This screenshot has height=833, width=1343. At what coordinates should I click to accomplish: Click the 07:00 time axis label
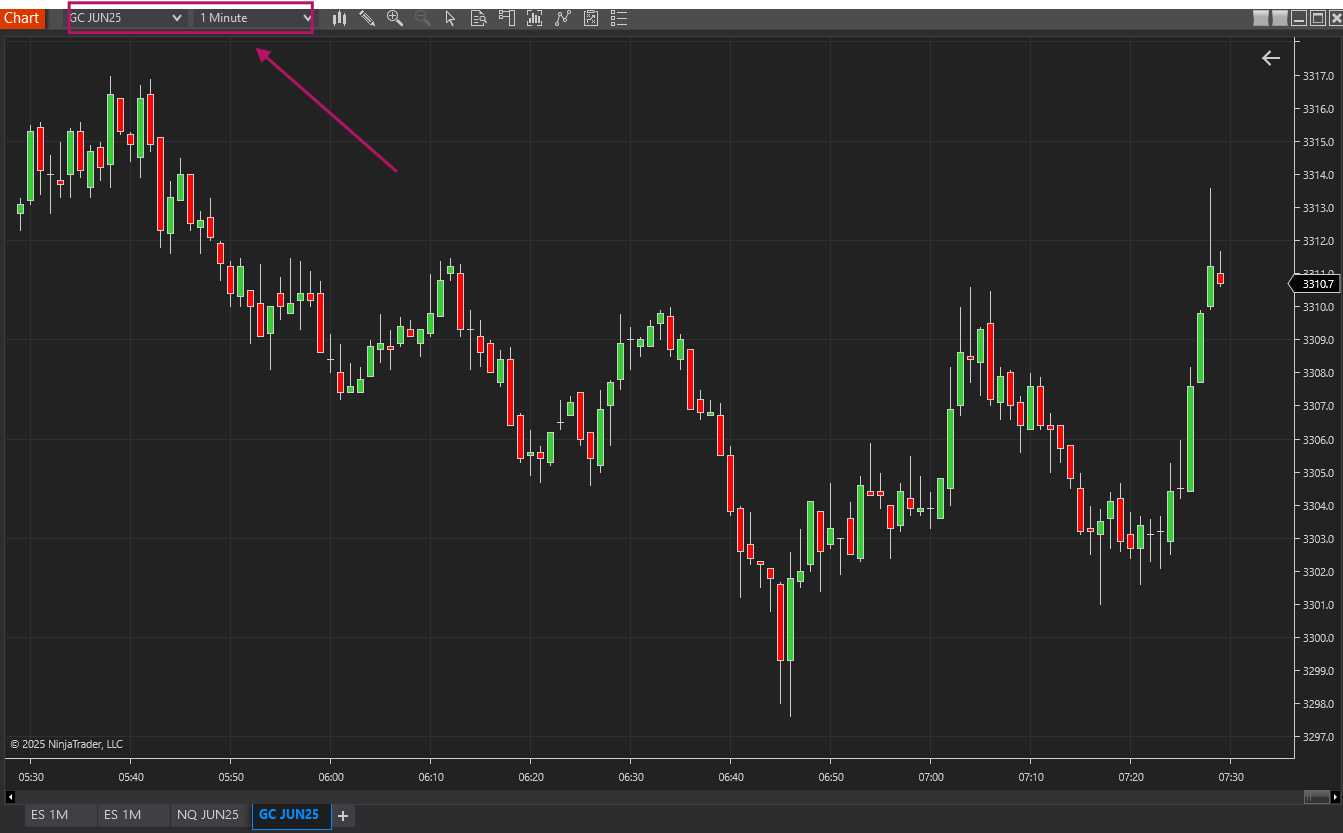point(931,777)
